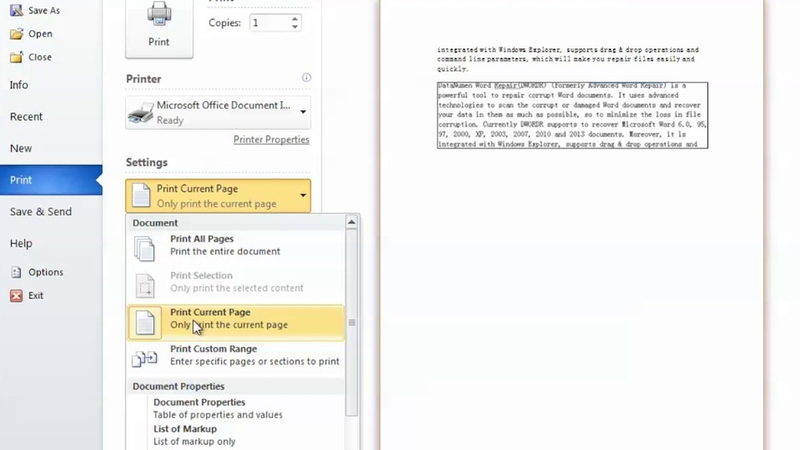
Task: Decrease the number of copies
Action: [x=295, y=27]
